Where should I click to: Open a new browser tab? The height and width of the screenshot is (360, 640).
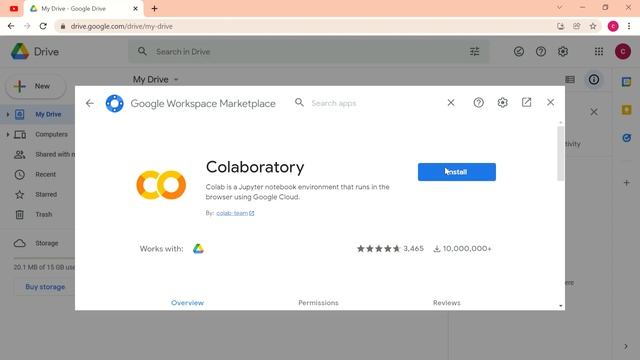tap(154, 8)
